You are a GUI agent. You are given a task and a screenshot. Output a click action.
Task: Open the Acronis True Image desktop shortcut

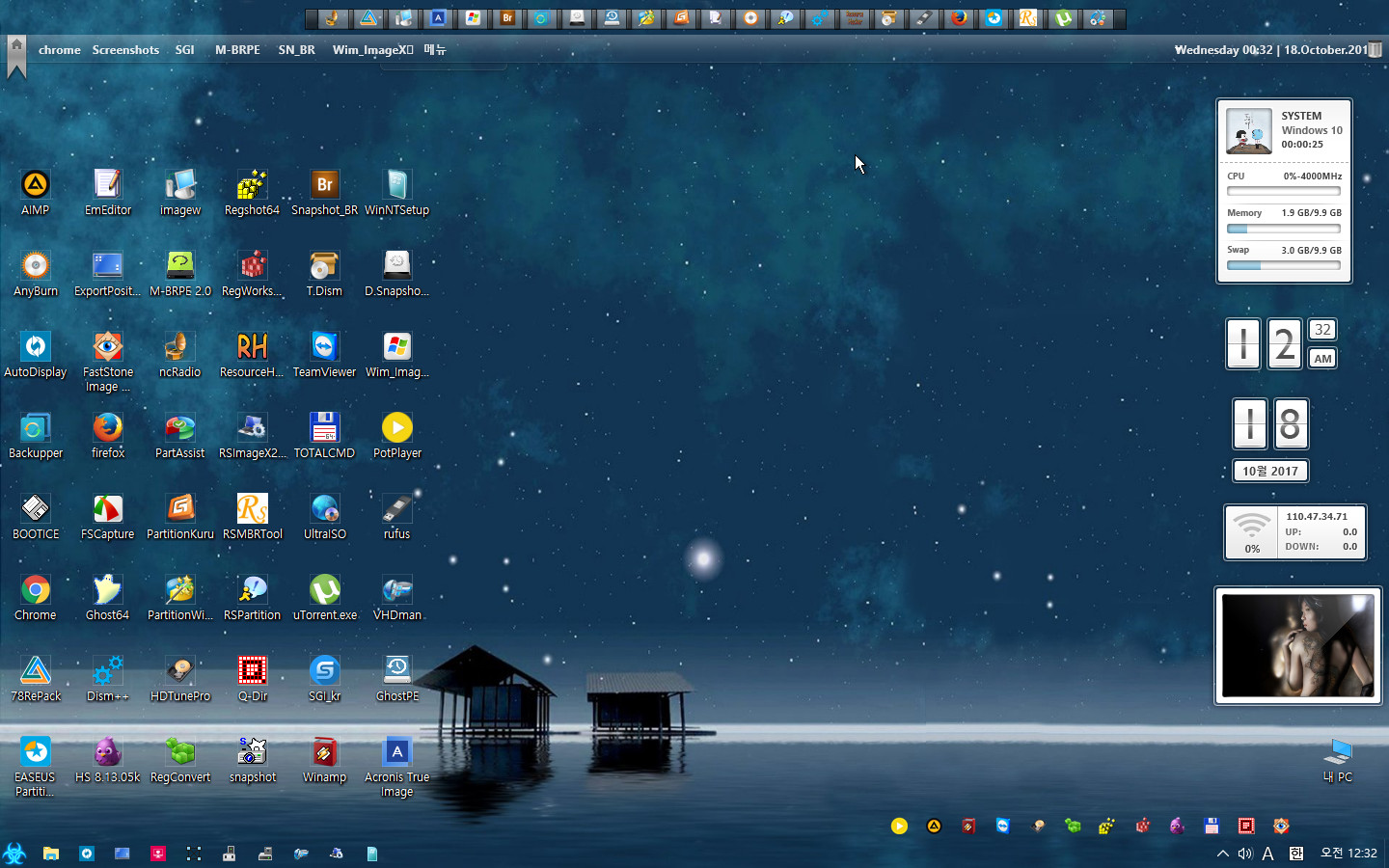point(397,766)
